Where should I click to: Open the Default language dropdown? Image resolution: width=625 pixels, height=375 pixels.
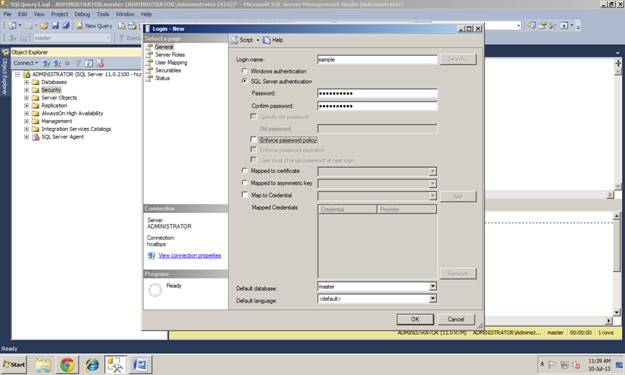click(x=432, y=298)
